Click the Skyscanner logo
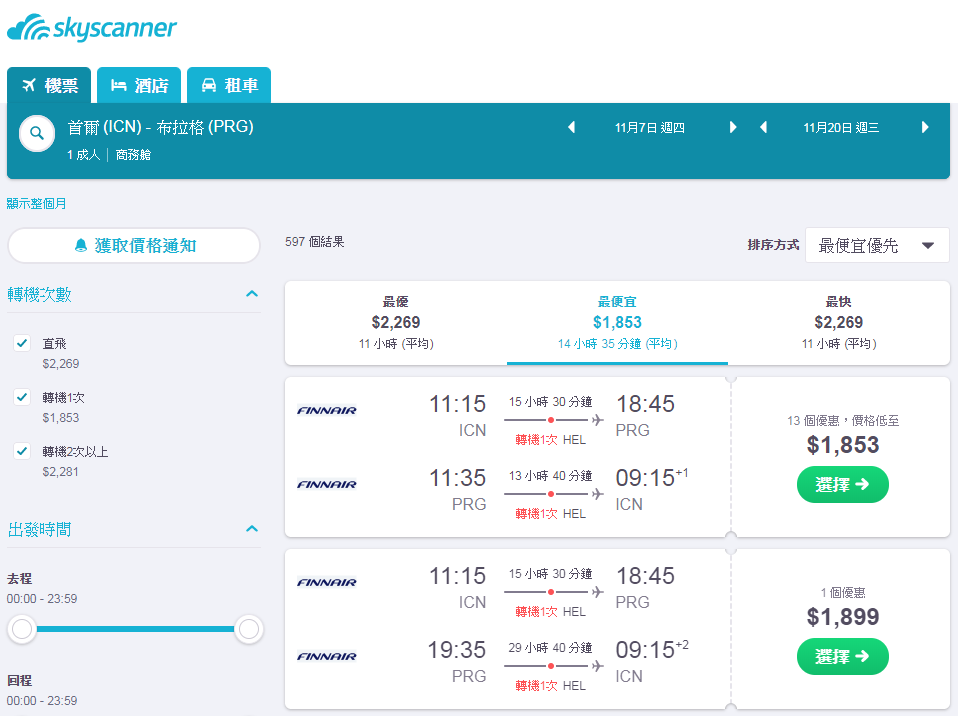Screen dimensions: 958x716 [x=92, y=28]
